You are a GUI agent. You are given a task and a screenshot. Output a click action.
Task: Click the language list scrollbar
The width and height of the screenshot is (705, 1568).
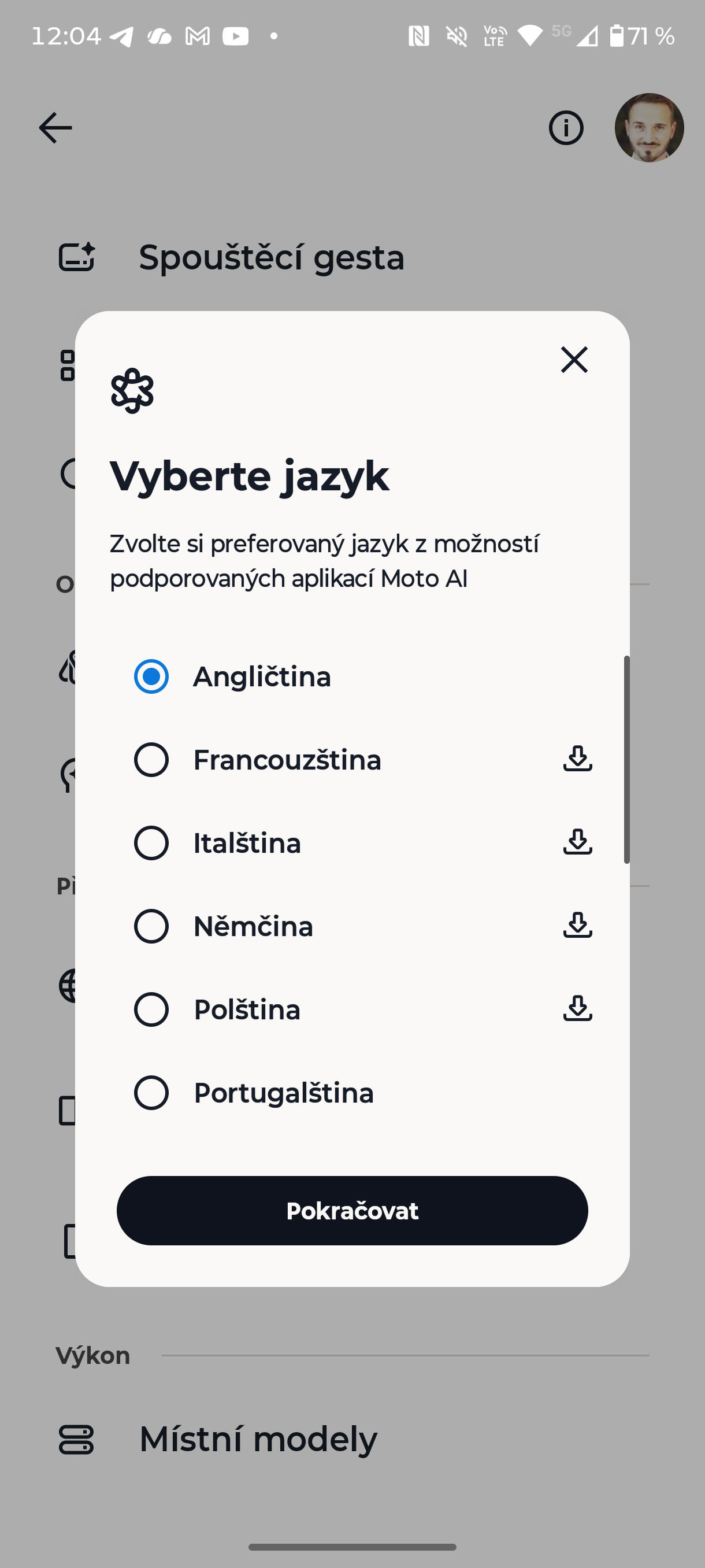tap(626, 759)
